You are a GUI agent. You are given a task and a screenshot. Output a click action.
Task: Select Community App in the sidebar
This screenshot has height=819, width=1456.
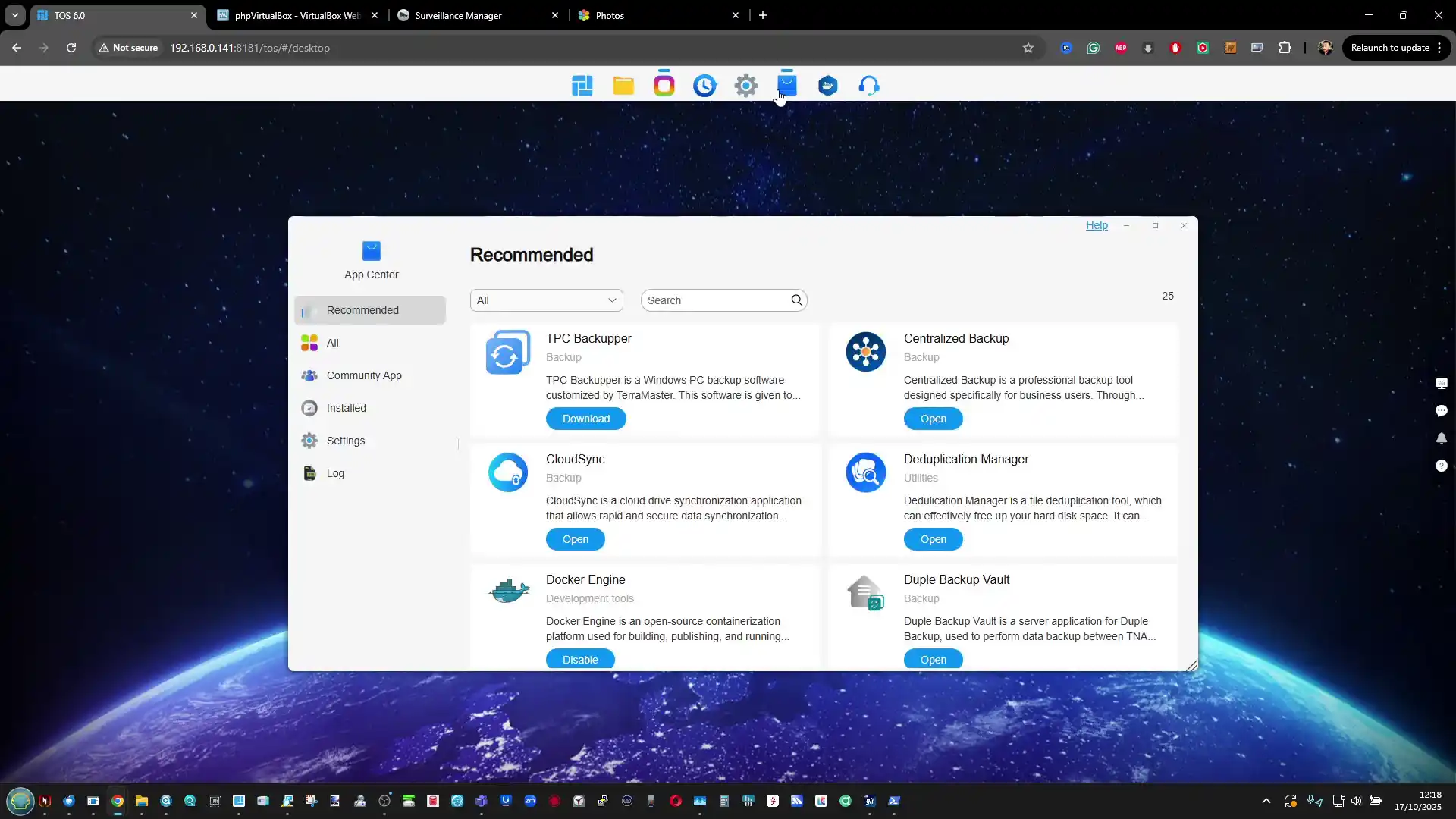click(364, 375)
